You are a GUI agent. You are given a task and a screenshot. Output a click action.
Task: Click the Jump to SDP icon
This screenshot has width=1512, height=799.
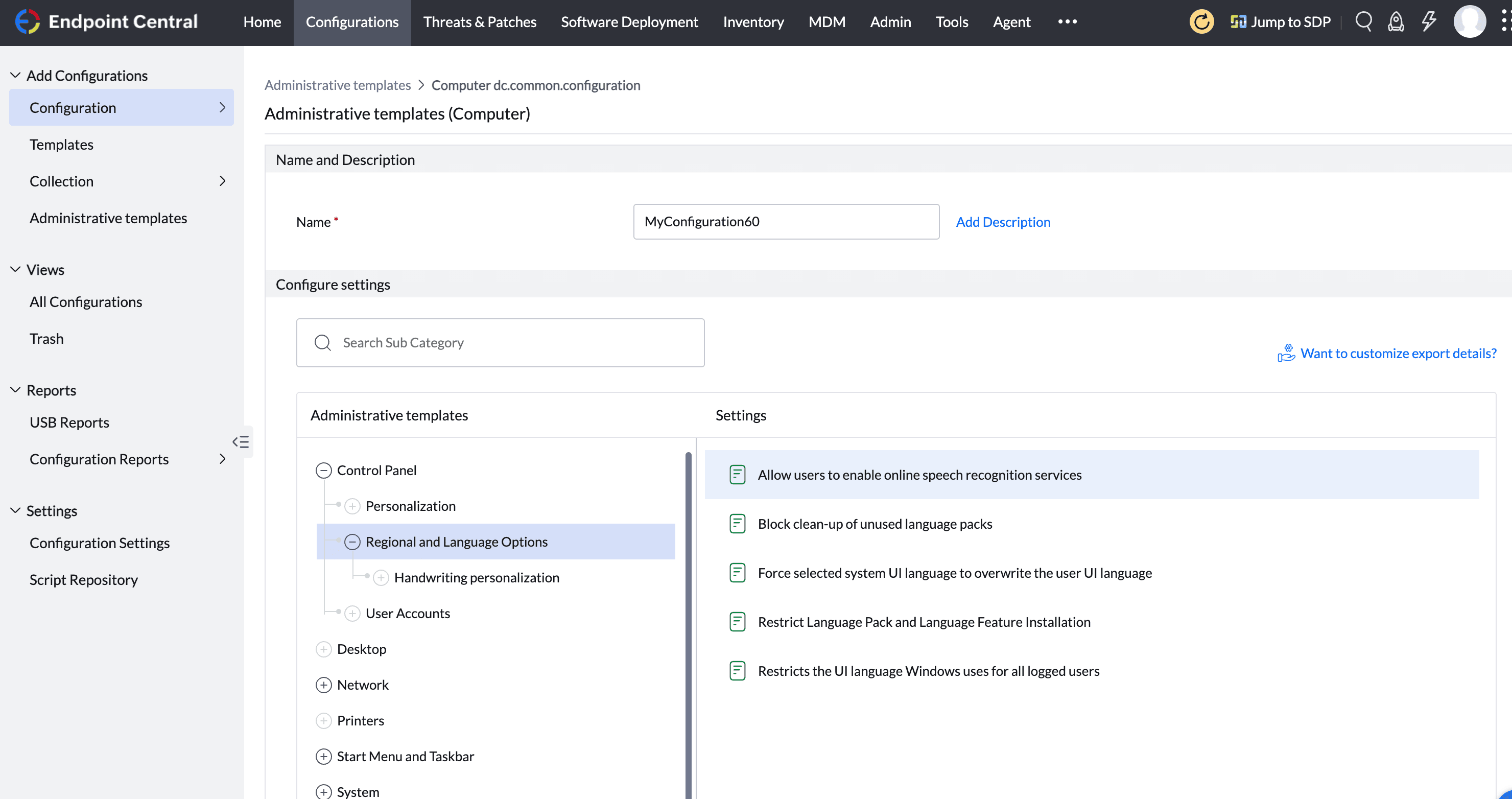click(x=1239, y=22)
